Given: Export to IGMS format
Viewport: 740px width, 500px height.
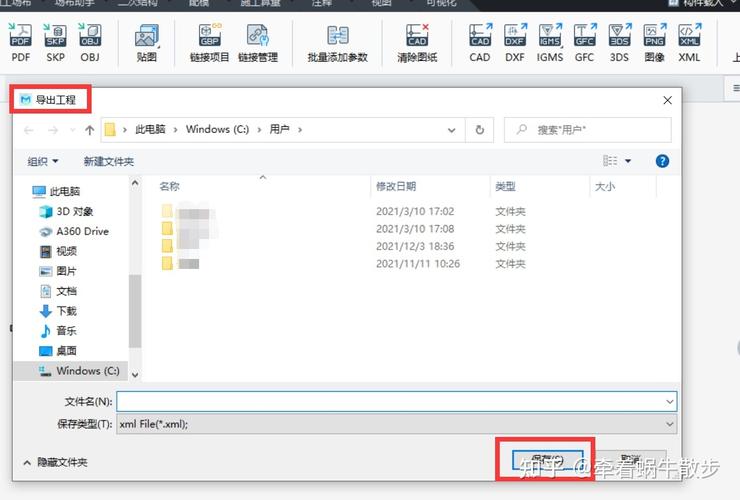Looking at the screenshot, I should coord(550,42).
